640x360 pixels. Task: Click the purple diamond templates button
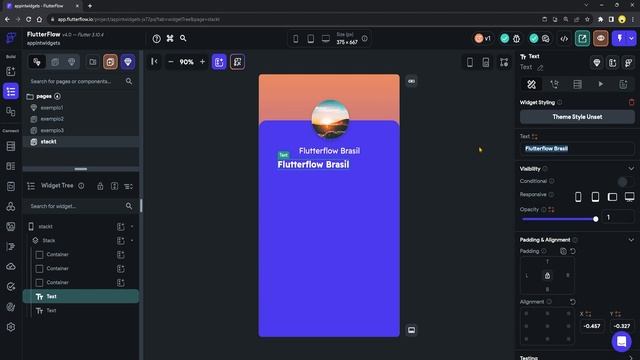[128, 62]
